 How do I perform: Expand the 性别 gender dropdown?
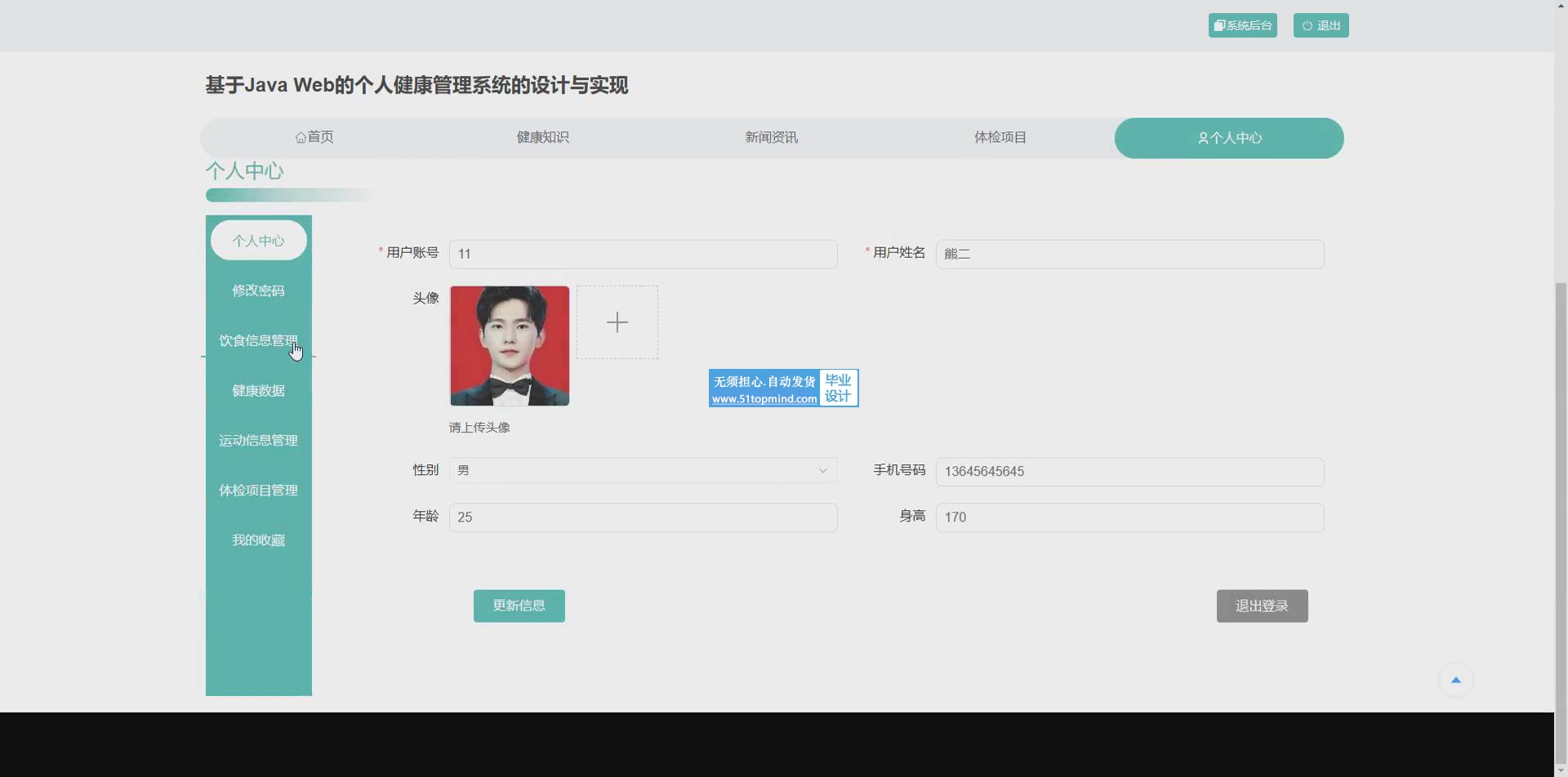point(643,470)
